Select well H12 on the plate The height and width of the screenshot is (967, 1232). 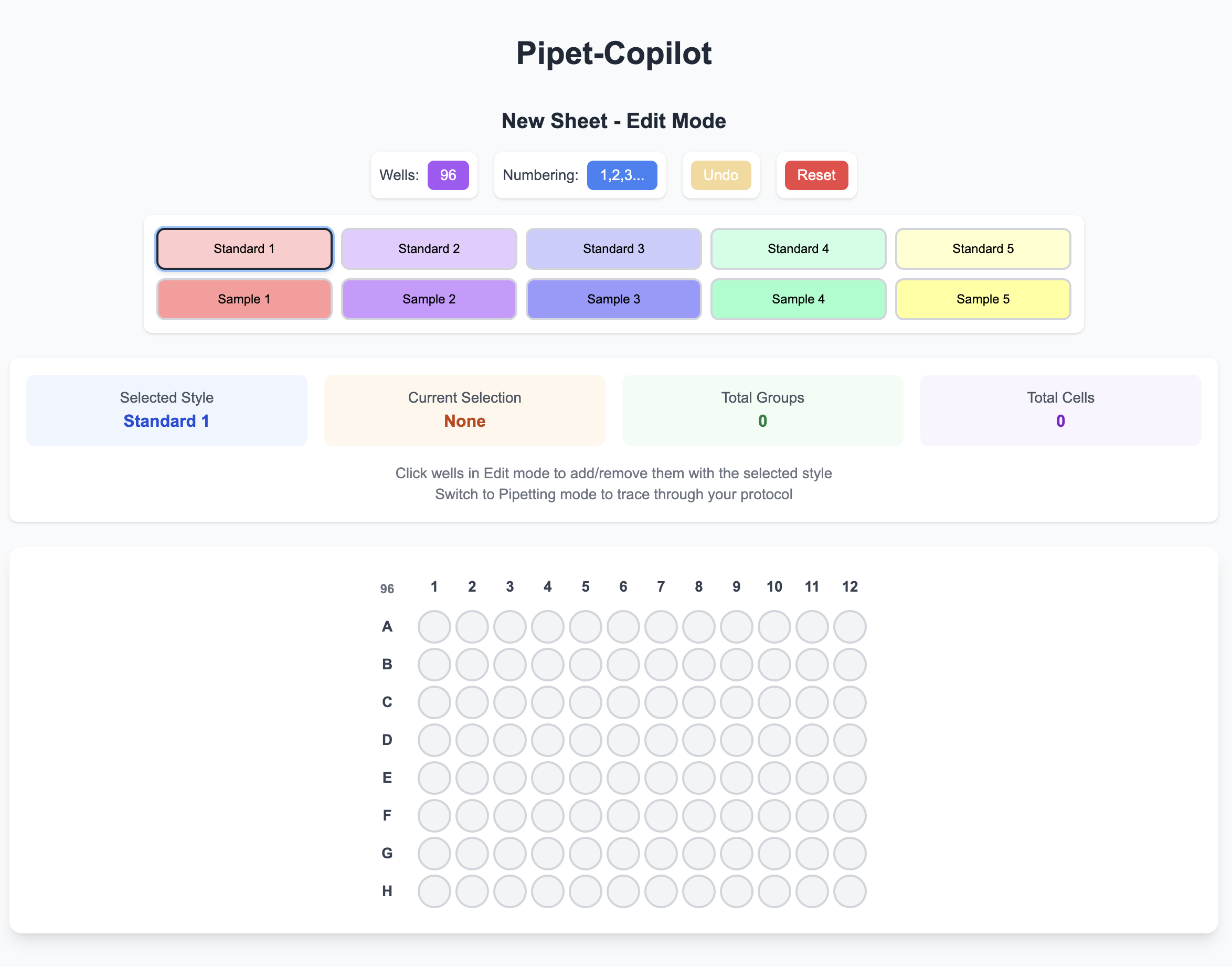(x=849, y=891)
